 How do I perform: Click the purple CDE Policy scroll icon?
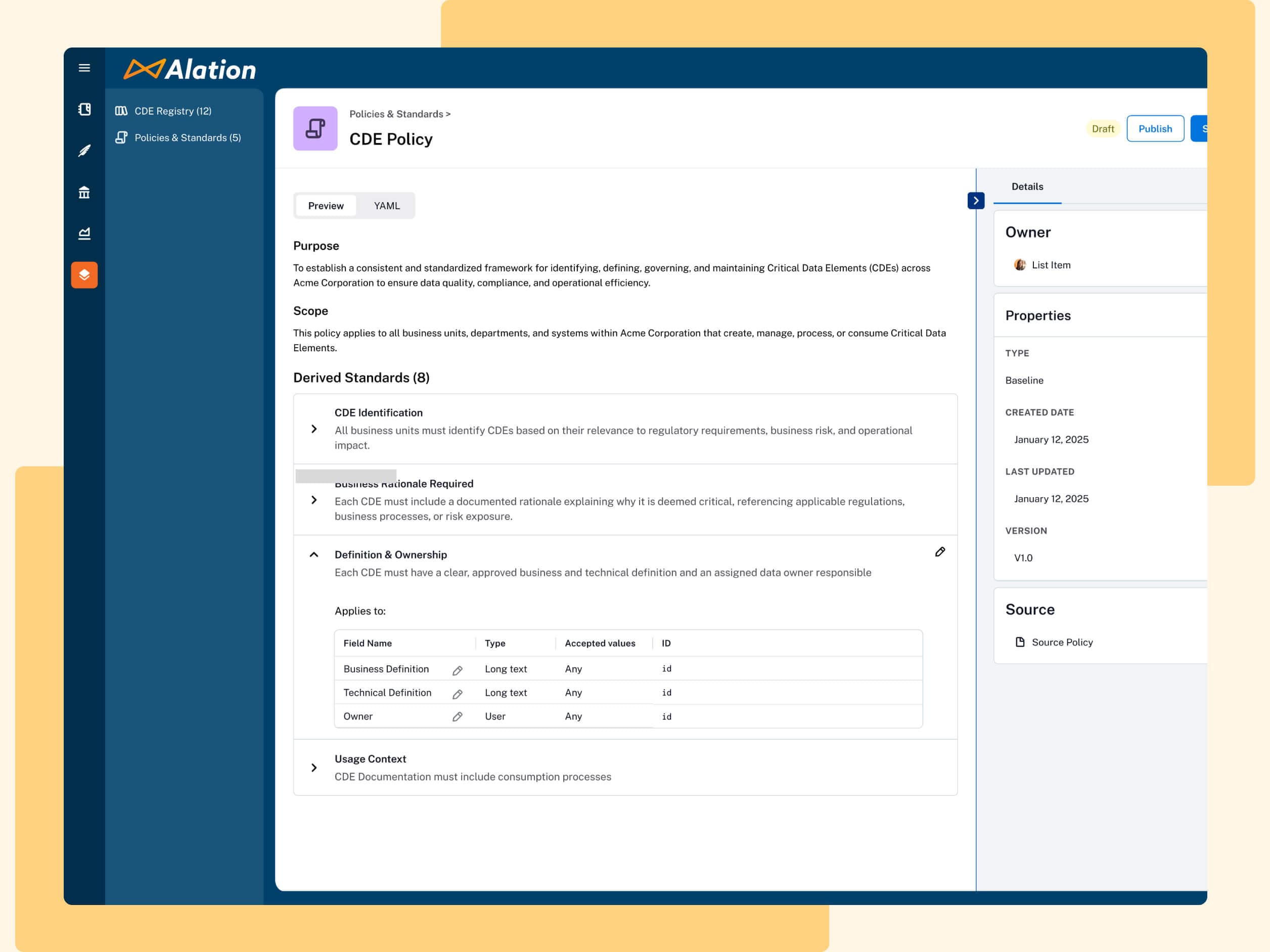tap(315, 128)
